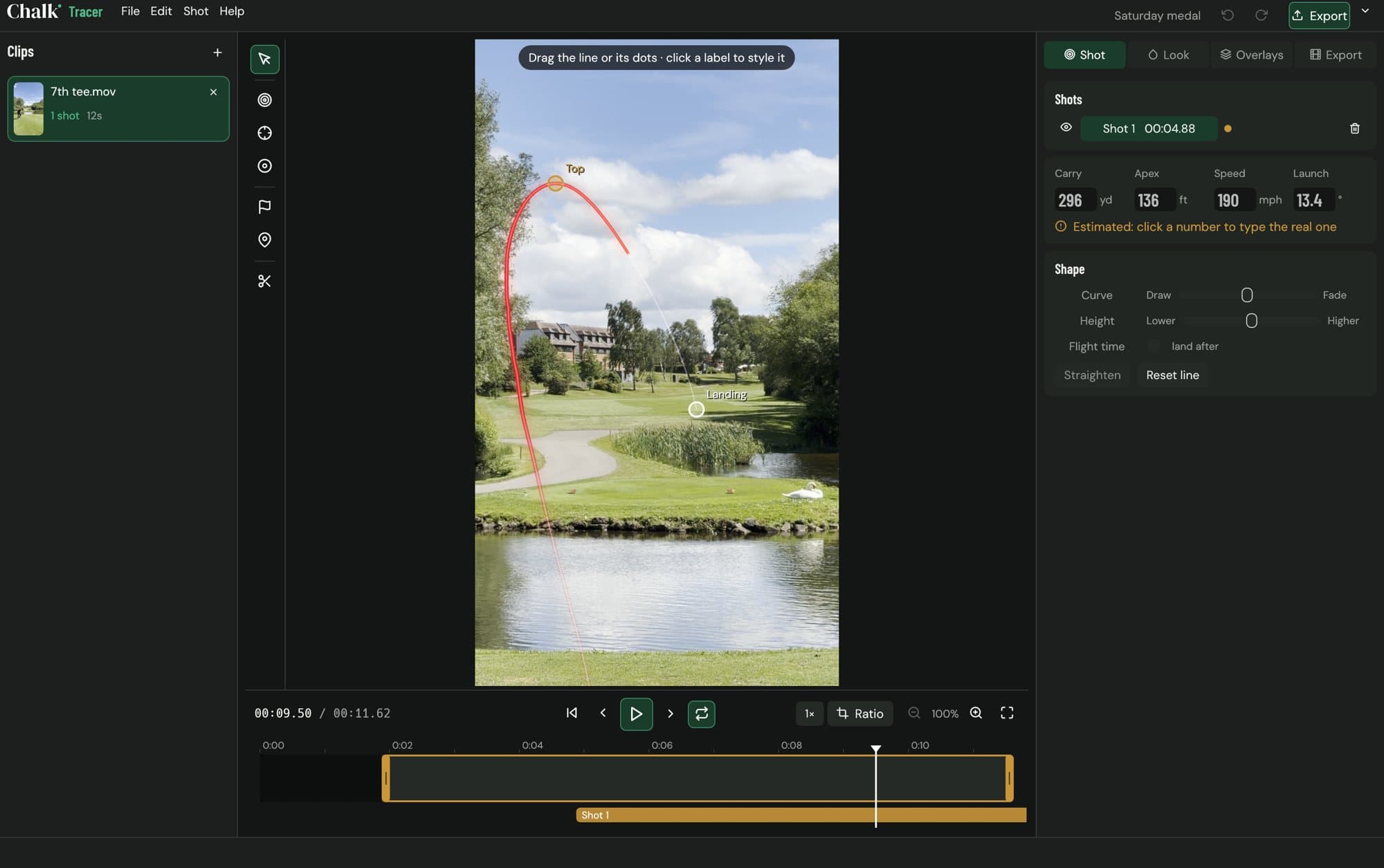Viewport: 1384px width, 868px height.
Task: Click the Top label on the video
Action: (x=575, y=169)
